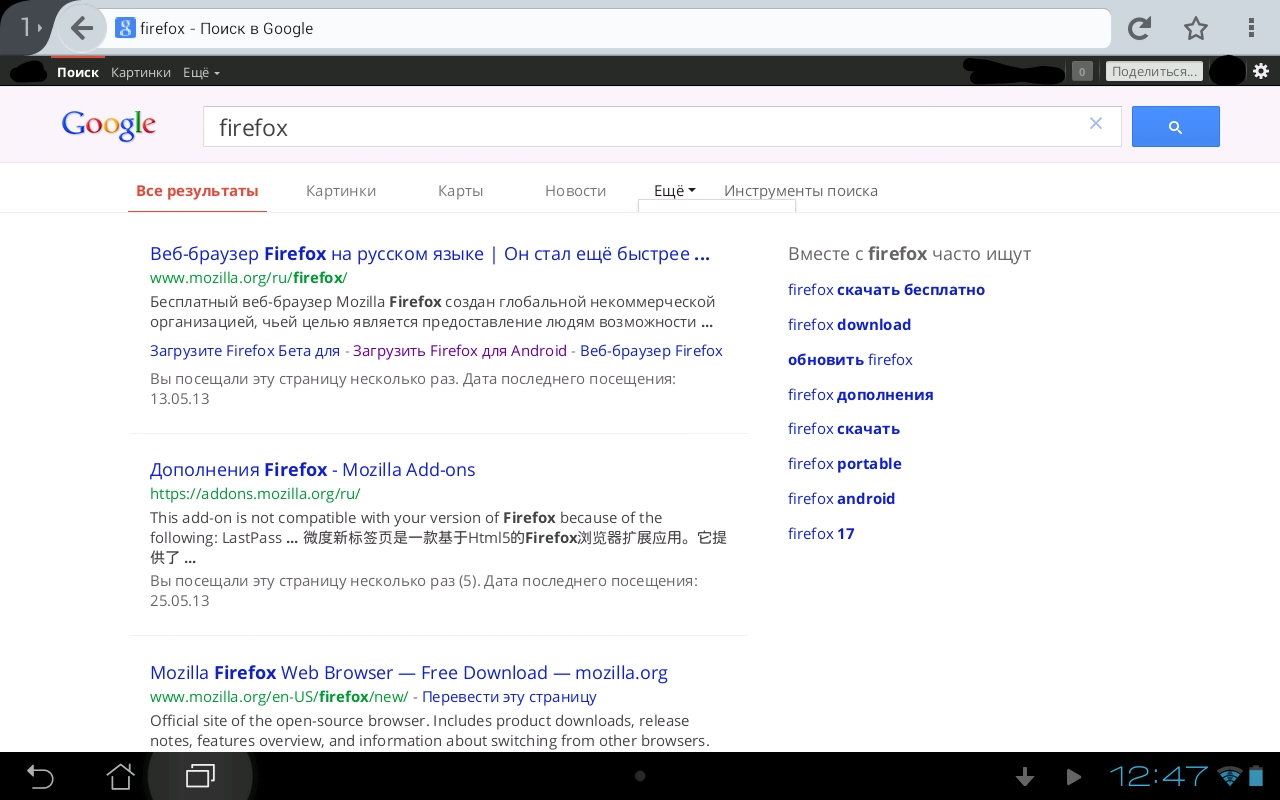Switch to the Картинки results tab

coord(341,190)
